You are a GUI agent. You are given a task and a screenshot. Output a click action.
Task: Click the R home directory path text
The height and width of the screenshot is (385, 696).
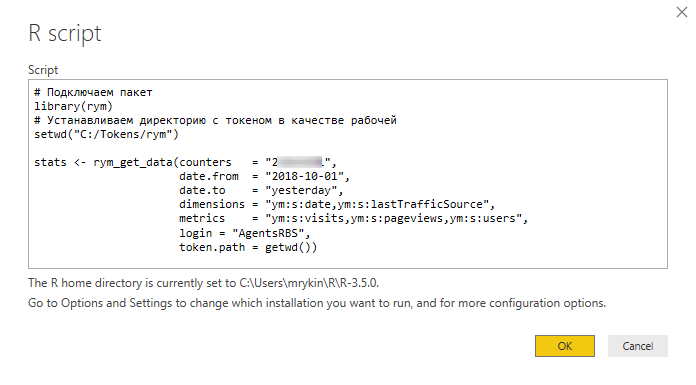pos(308,283)
